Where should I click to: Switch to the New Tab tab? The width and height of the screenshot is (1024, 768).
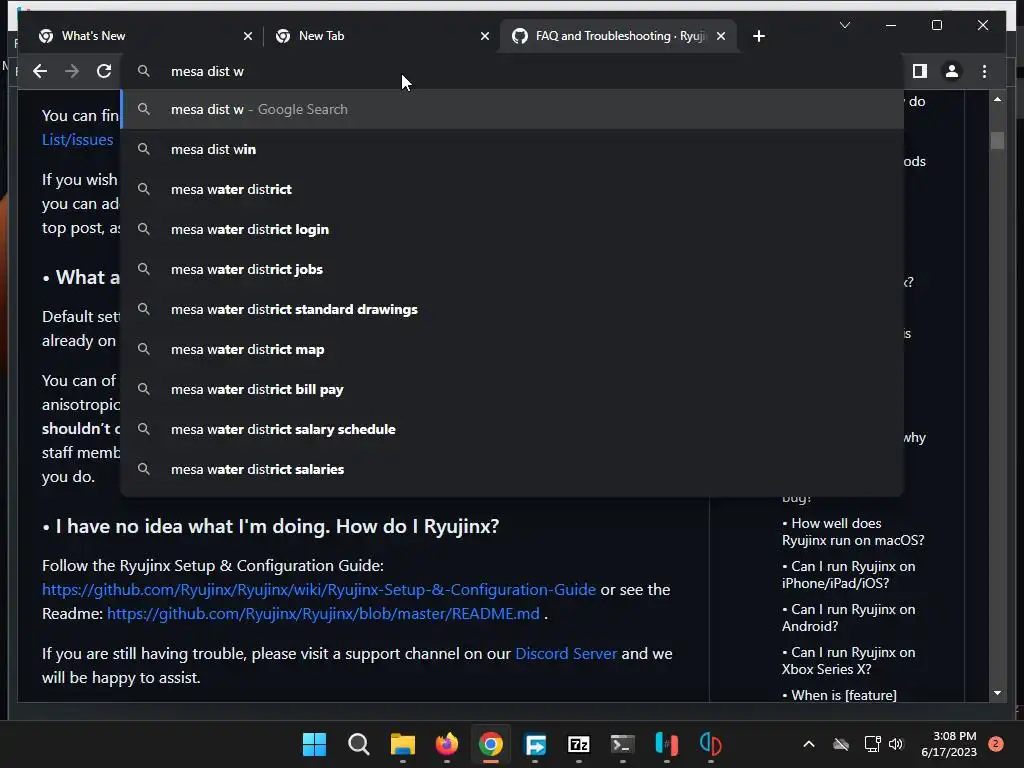tap(379, 36)
